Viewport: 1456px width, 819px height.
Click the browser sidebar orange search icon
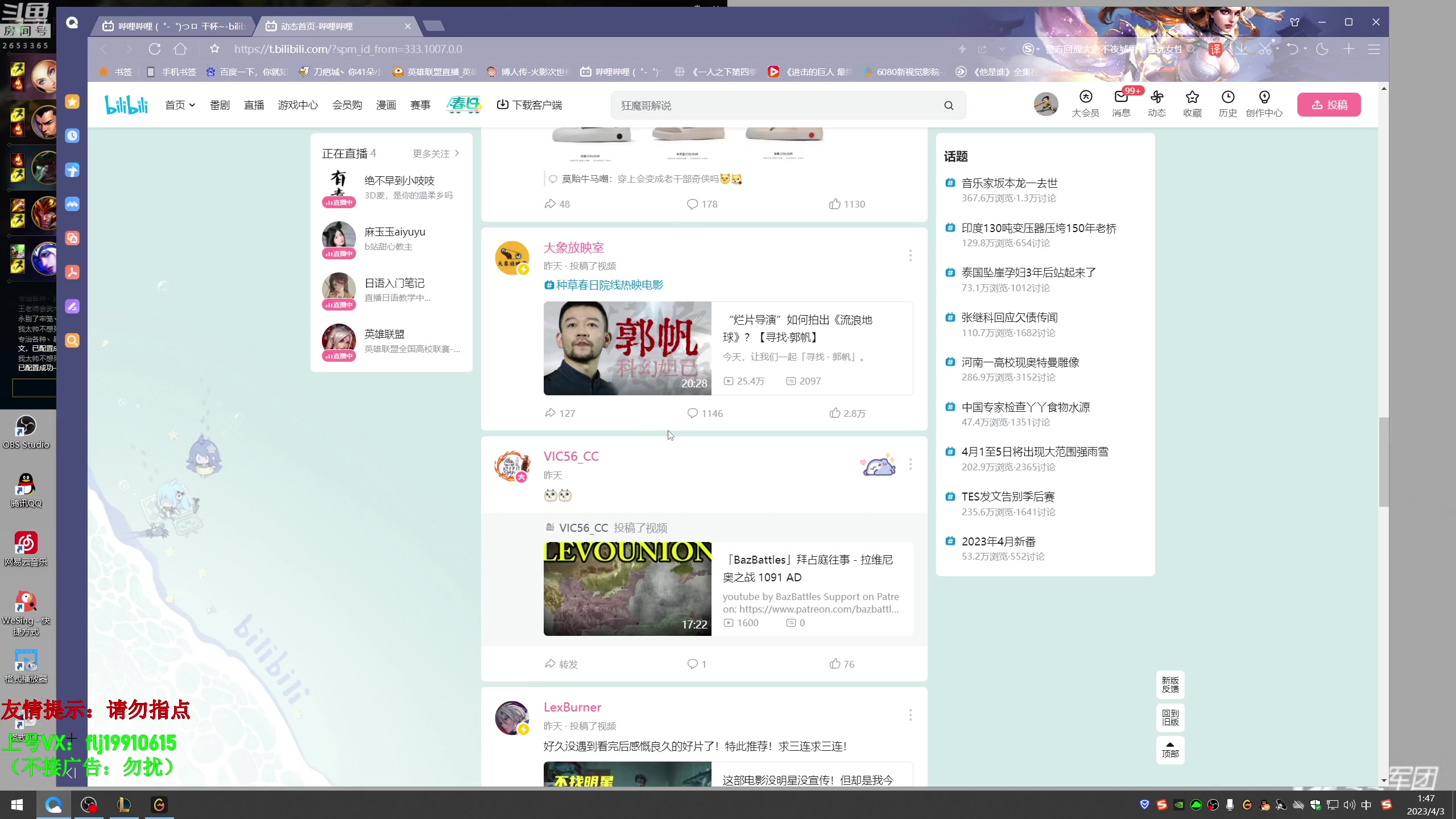pyautogui.click(x=72, y=341)
